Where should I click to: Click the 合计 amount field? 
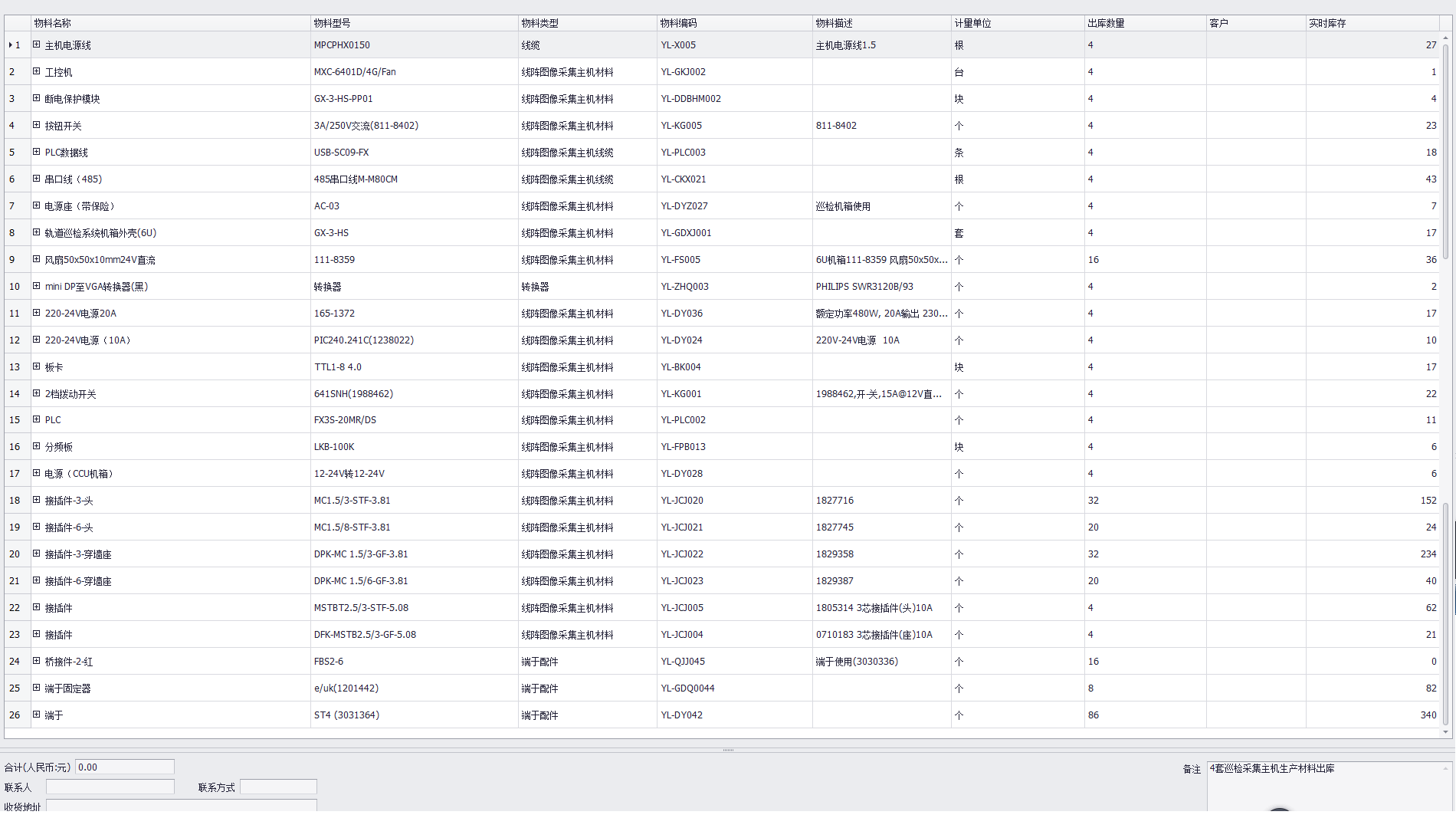[x=125, y=767]
